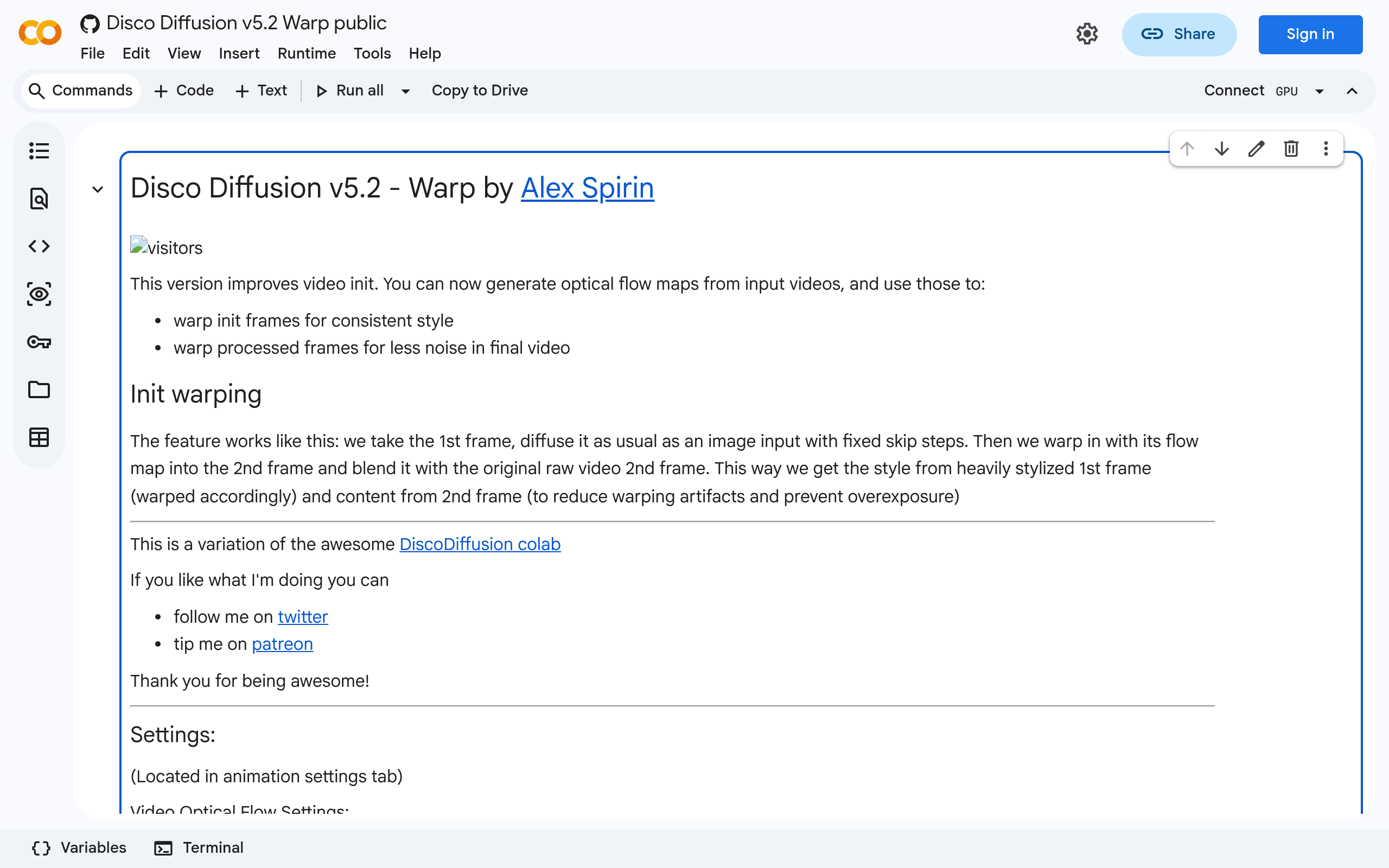Click the 'Settings:' heading

point(173,735)
